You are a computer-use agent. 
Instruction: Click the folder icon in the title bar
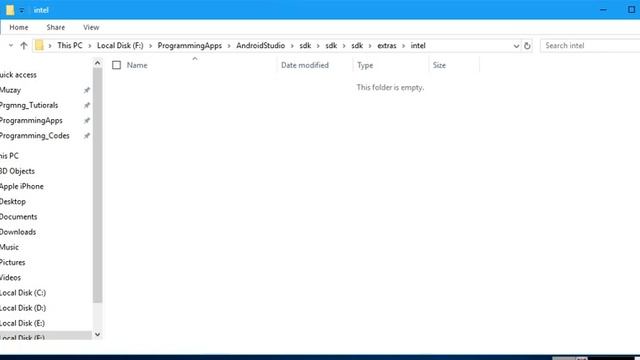[x=10, y=10]
